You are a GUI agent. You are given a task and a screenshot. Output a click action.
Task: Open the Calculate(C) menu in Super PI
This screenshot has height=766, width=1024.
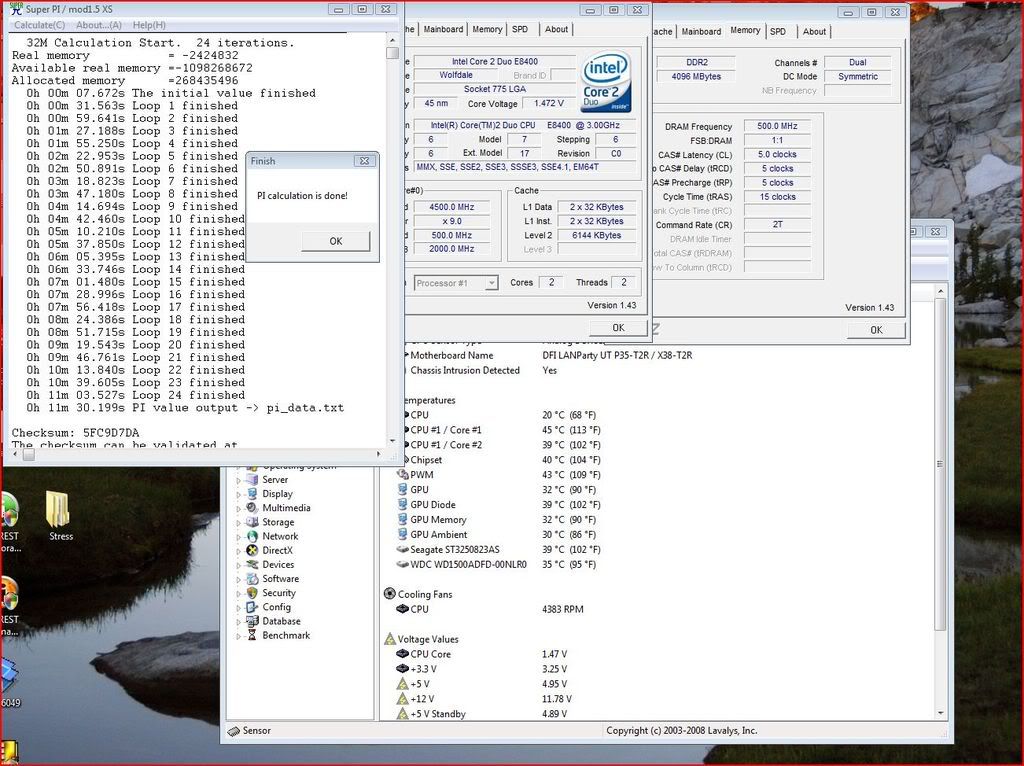(x=40, y=25)
